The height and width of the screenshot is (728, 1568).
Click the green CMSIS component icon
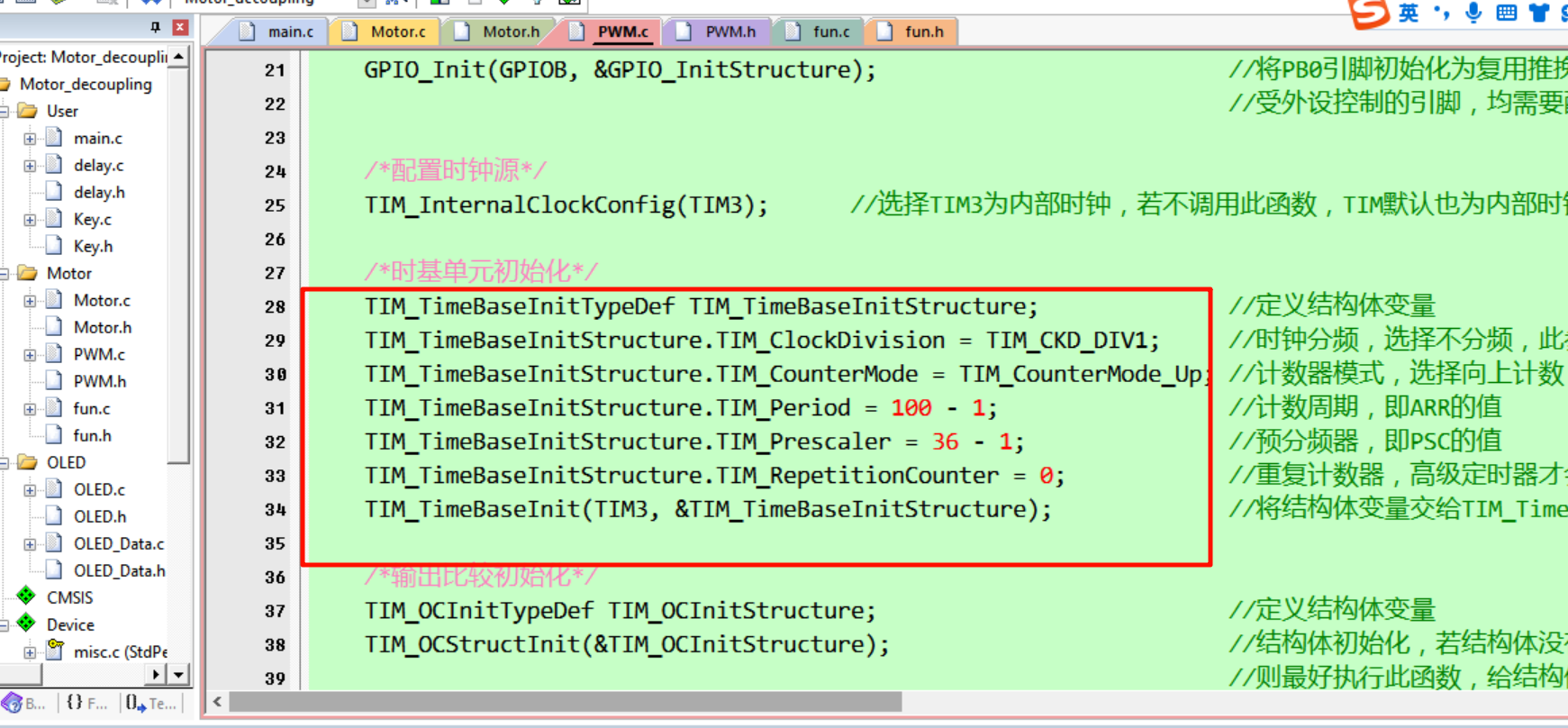click(26, 596)
